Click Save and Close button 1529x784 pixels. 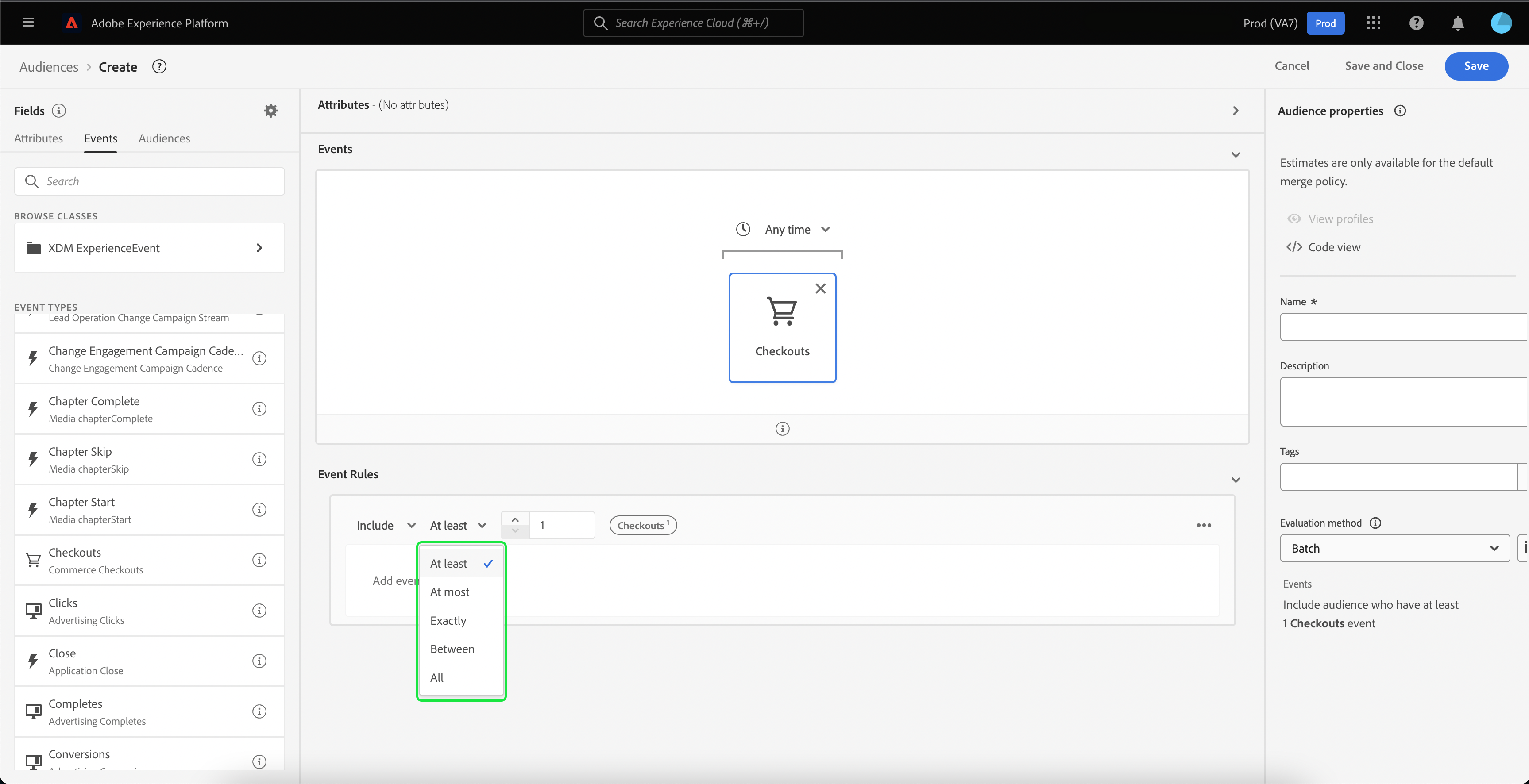pyautogui.click(x=1383, y=66)
